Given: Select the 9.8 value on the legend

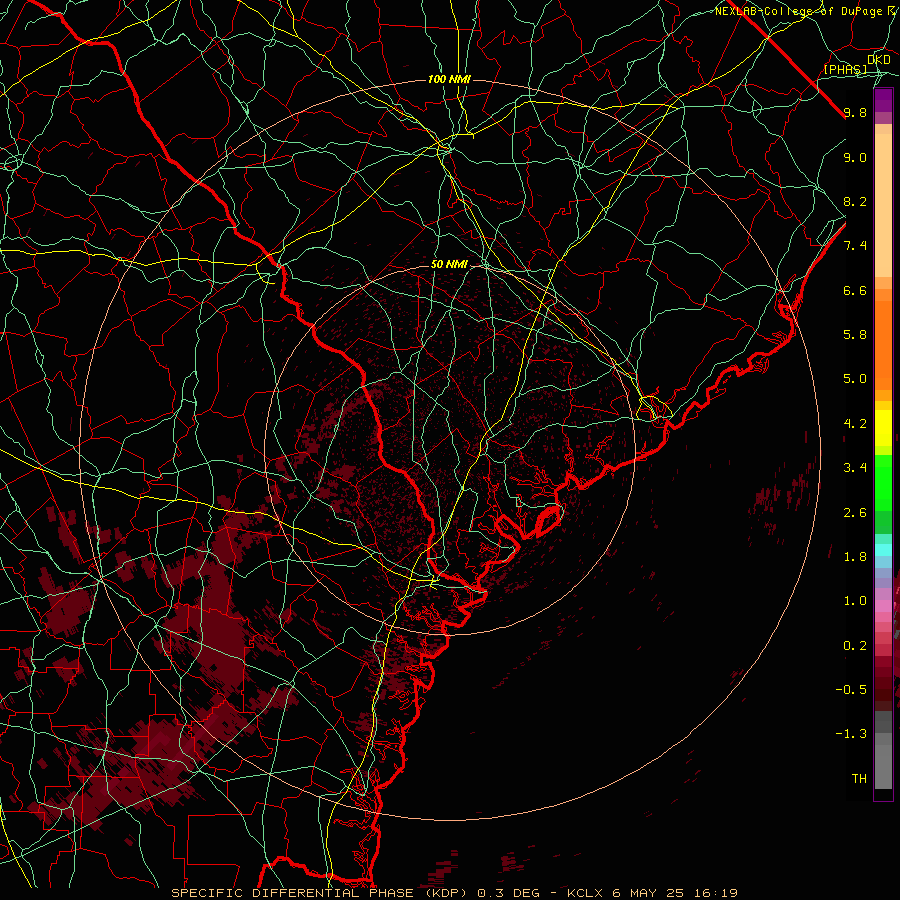Looking at the screenshot, I should coord(855,112).
